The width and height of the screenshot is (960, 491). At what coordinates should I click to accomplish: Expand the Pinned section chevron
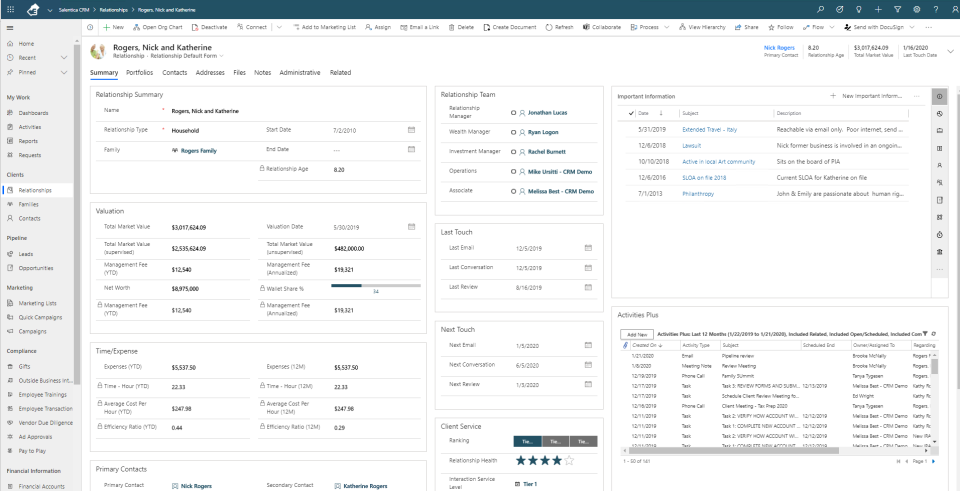click(64, 72)
